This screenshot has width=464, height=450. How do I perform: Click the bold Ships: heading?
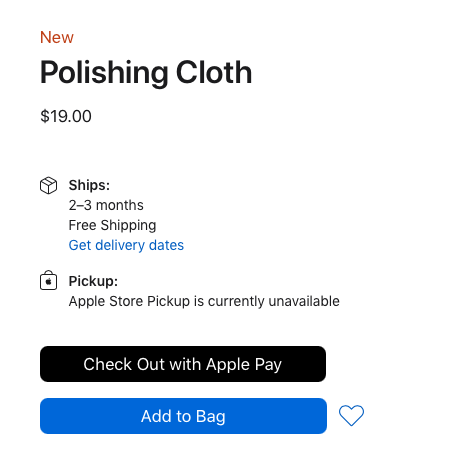coord(89,185)
